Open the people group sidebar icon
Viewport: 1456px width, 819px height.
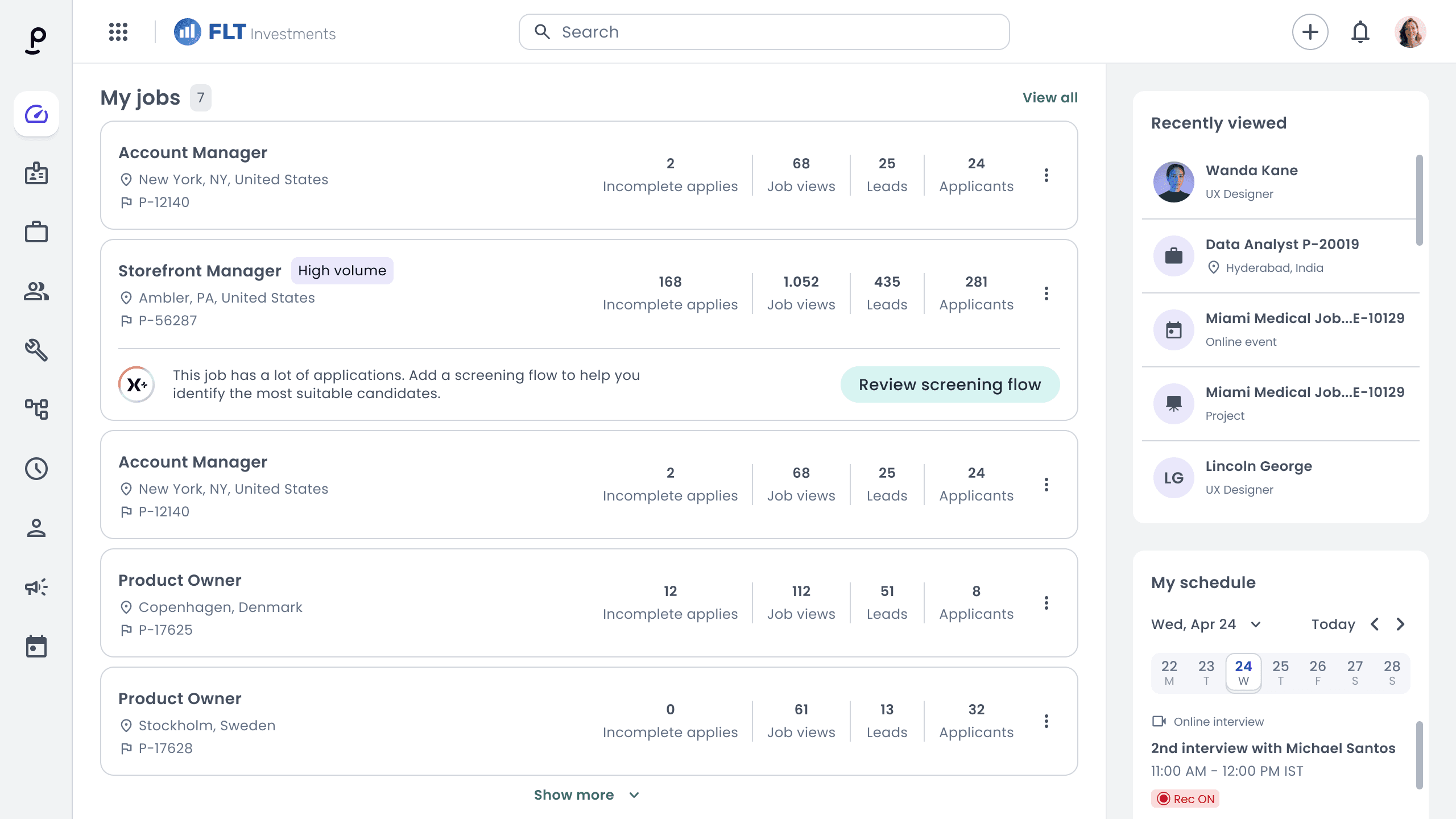pyautogui.click(x=36, y=291)
